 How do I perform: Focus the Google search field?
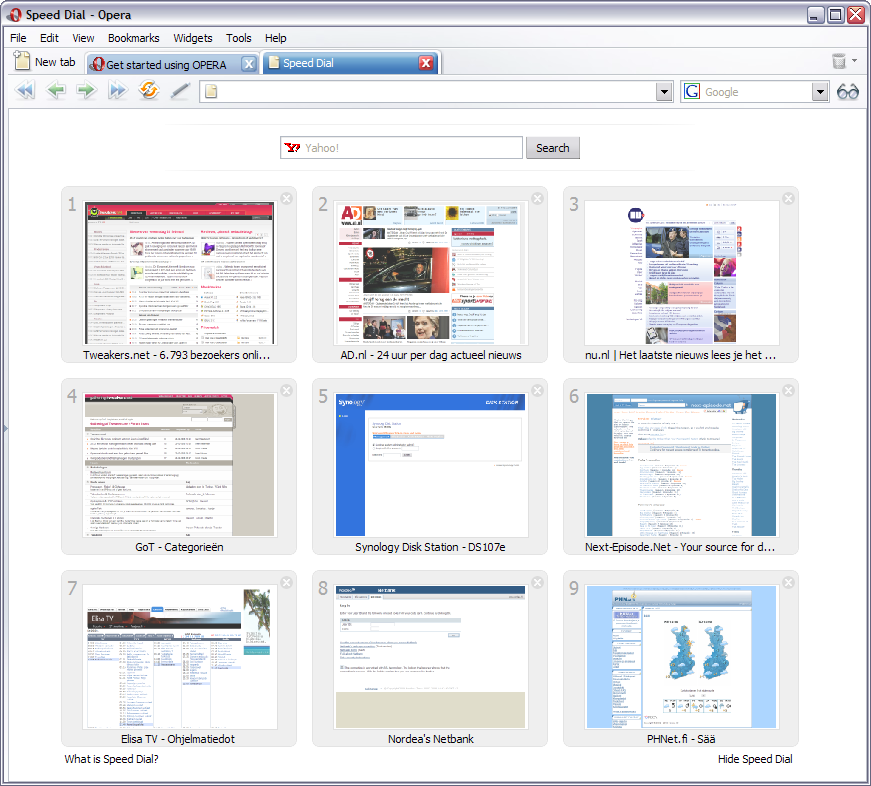pyautogui.click(x=757, y=92)
